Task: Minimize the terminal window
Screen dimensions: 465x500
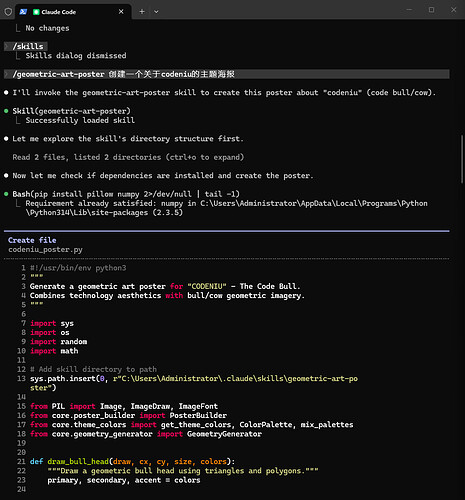Action: pyautogui.click(x=409, y=10)
